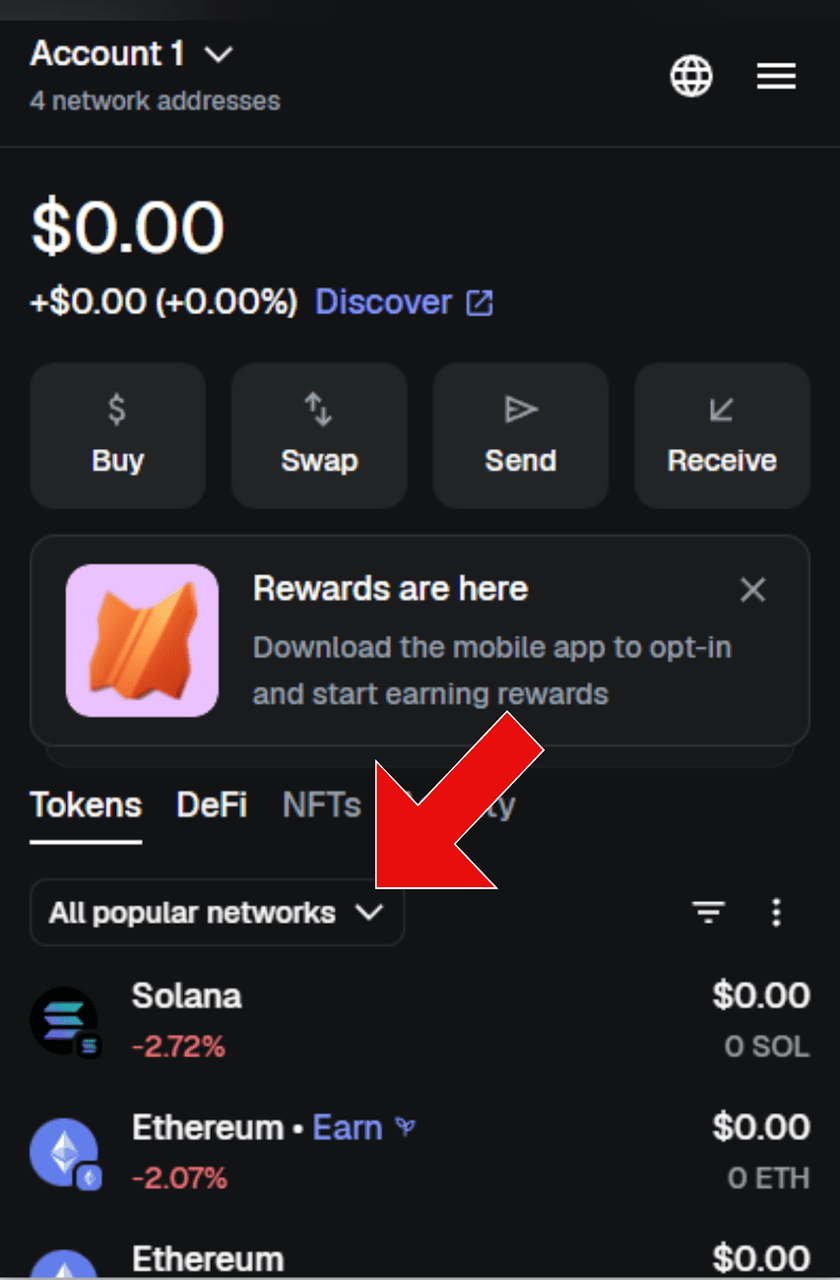Switch to the DeFi tab

[x=212, y=805]
